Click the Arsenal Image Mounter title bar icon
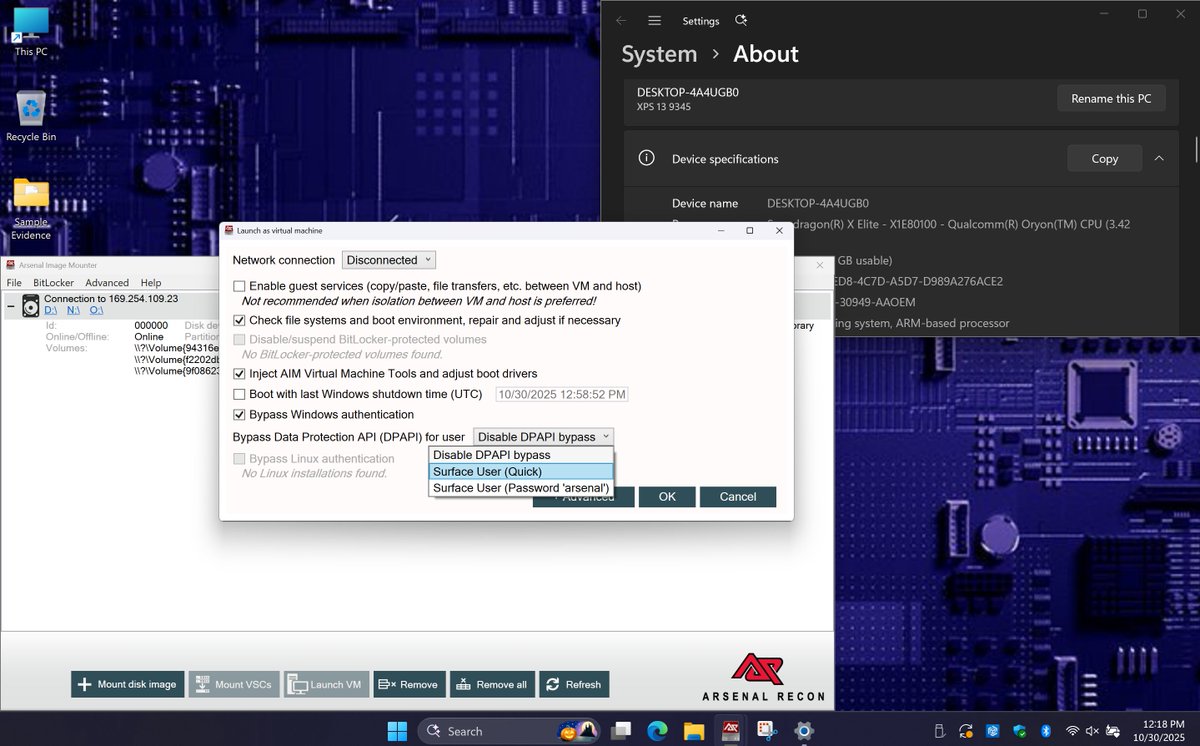The image size is (1200, 746). 10,266
